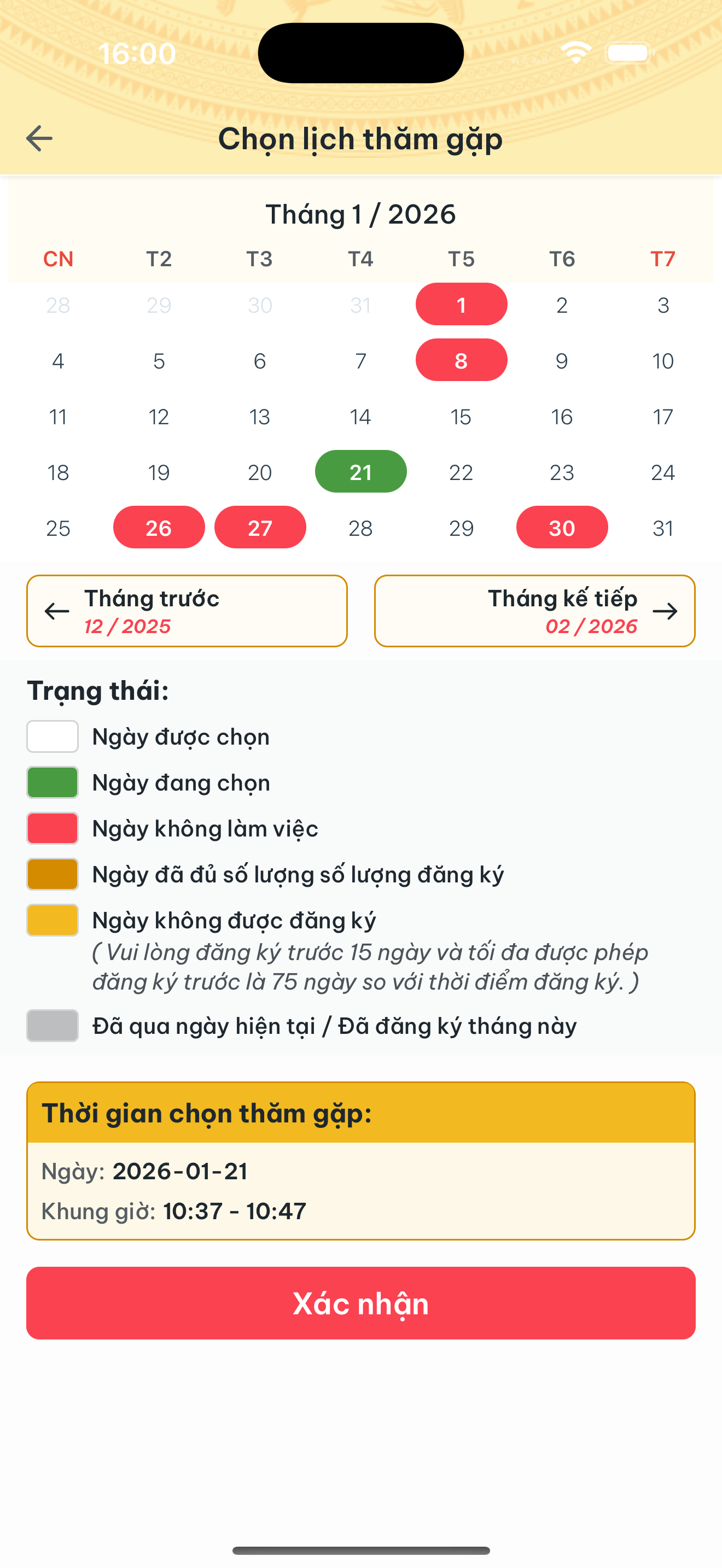The width and height of the screenshot is (722, 1568).
Task: Click the white Ngày được chọn legend swatch
Action: tap(53, 736)
